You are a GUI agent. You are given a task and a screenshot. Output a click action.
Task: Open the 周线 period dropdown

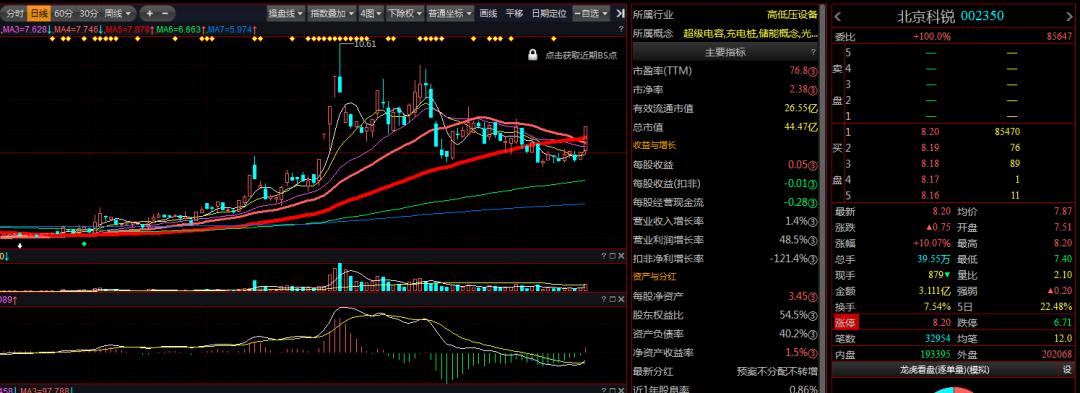pos(118,13)
